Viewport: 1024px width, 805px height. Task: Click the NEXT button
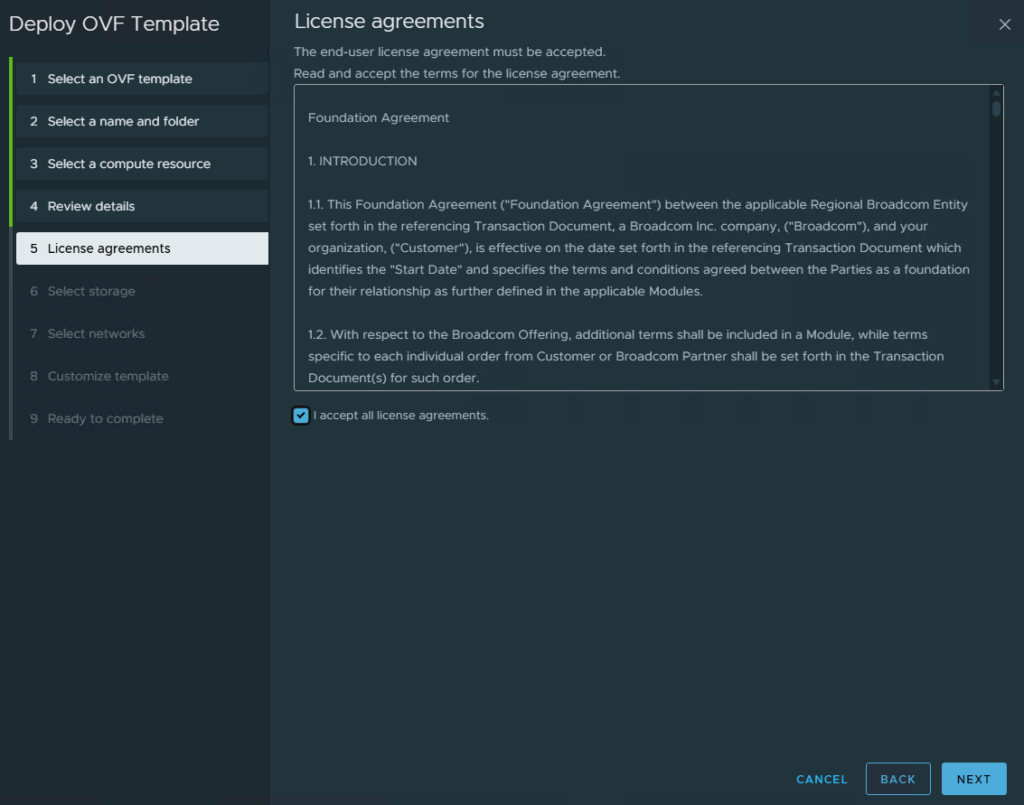coord(973,778)
